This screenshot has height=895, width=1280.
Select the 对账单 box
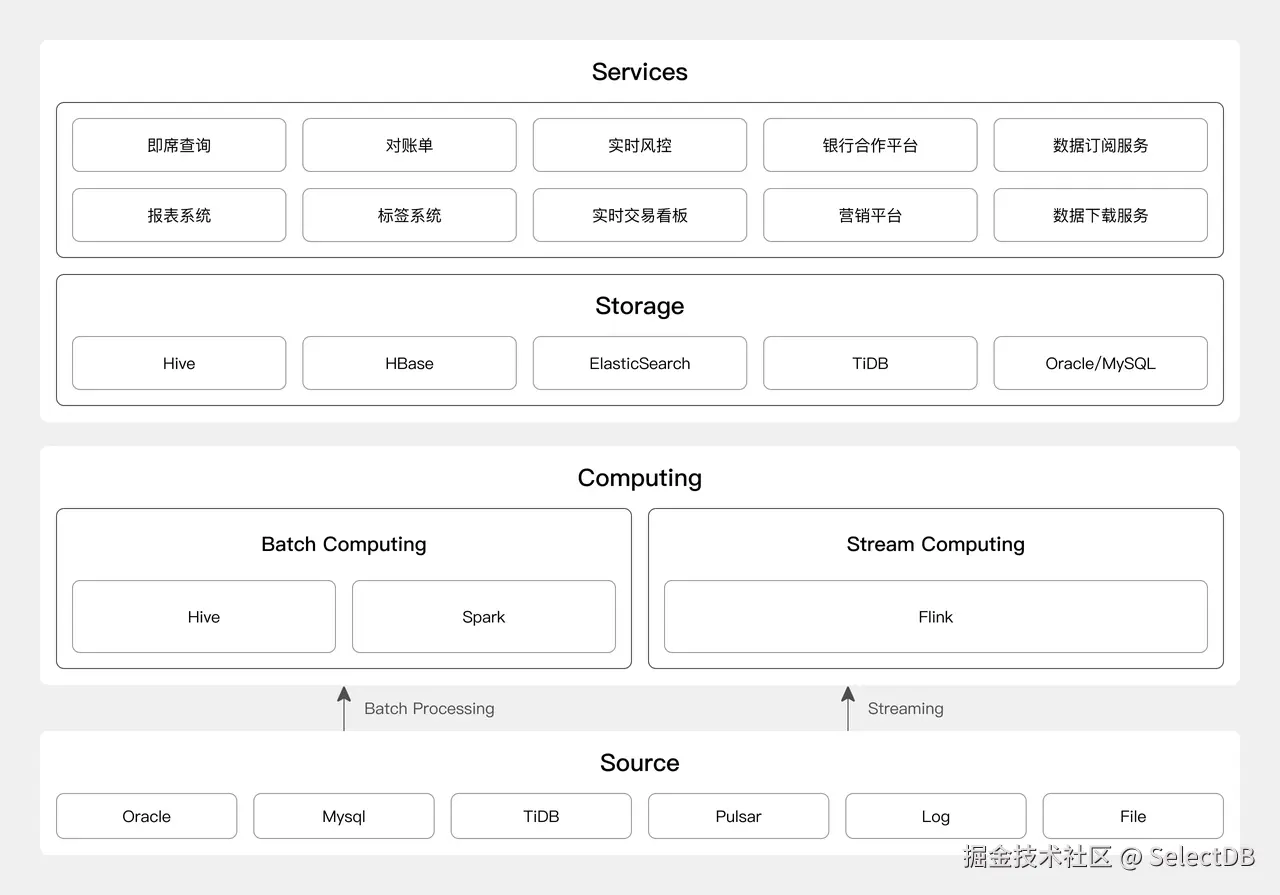pyautogui.click(x=409, y=145)
